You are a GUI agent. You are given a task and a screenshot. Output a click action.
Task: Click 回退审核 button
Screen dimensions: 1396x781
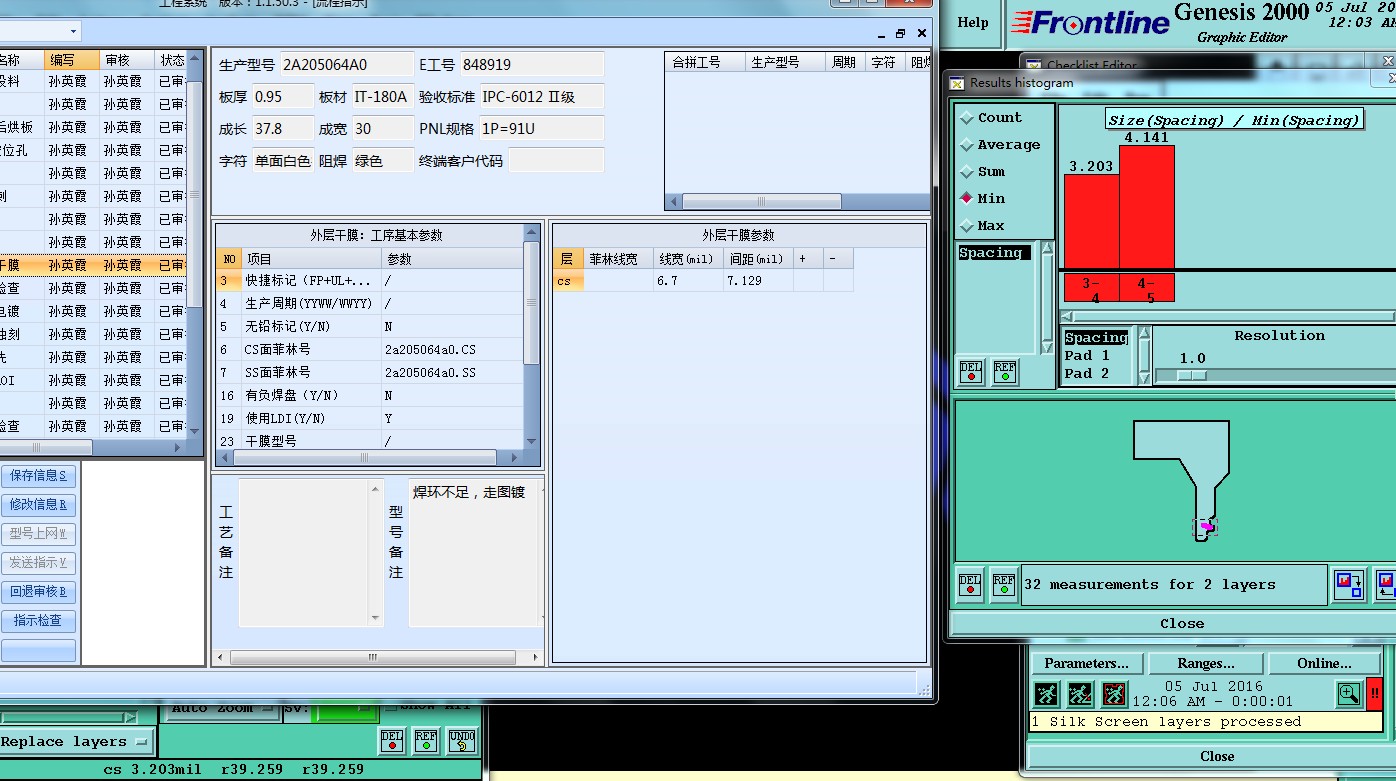click(39, 592)
